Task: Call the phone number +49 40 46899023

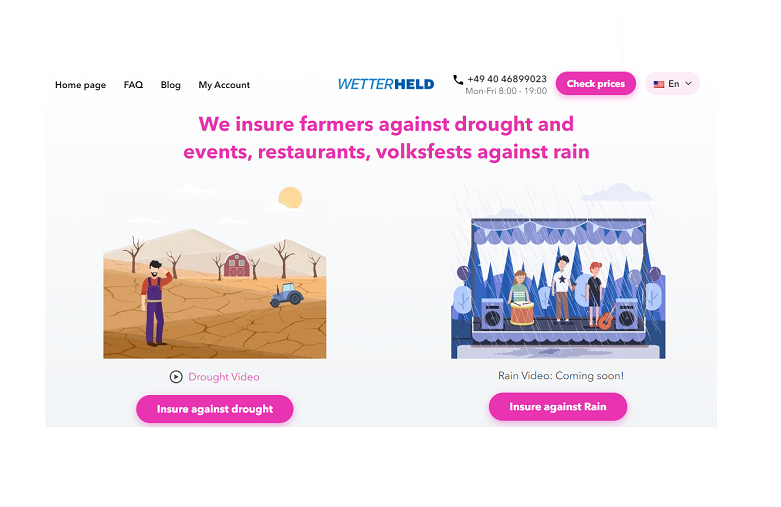Action: pyautogui.click(x=507, y=79)
